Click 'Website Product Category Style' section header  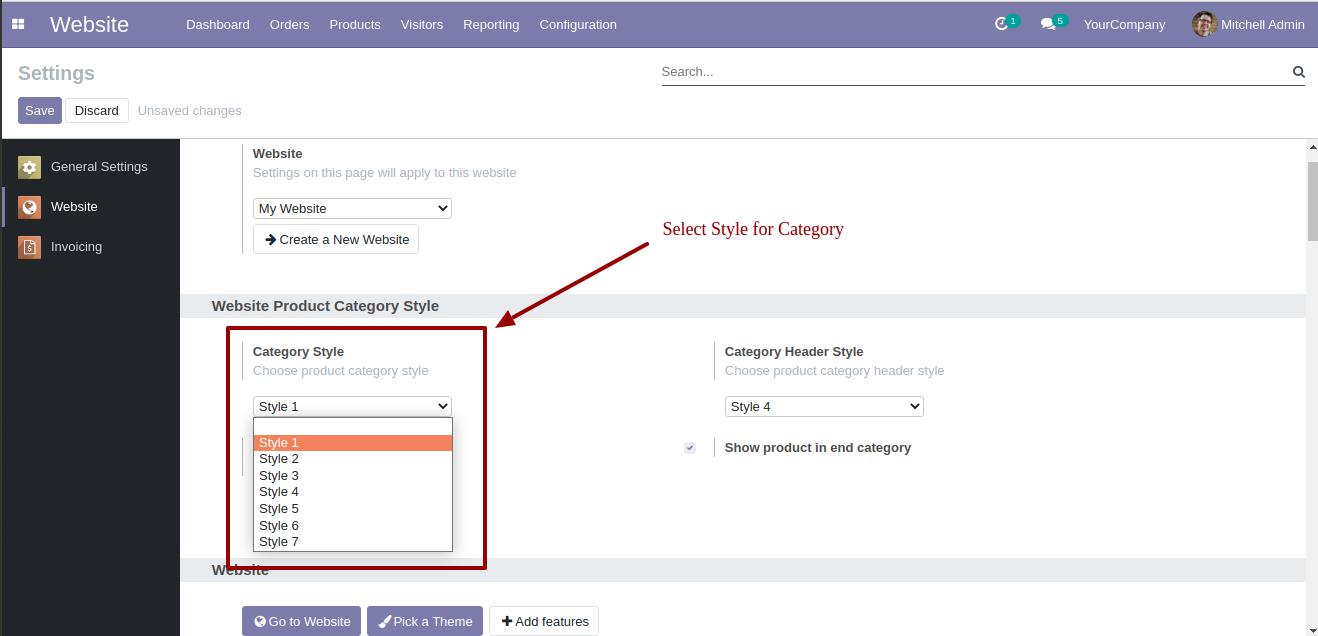pyautogui.click(x=325, y=305)
